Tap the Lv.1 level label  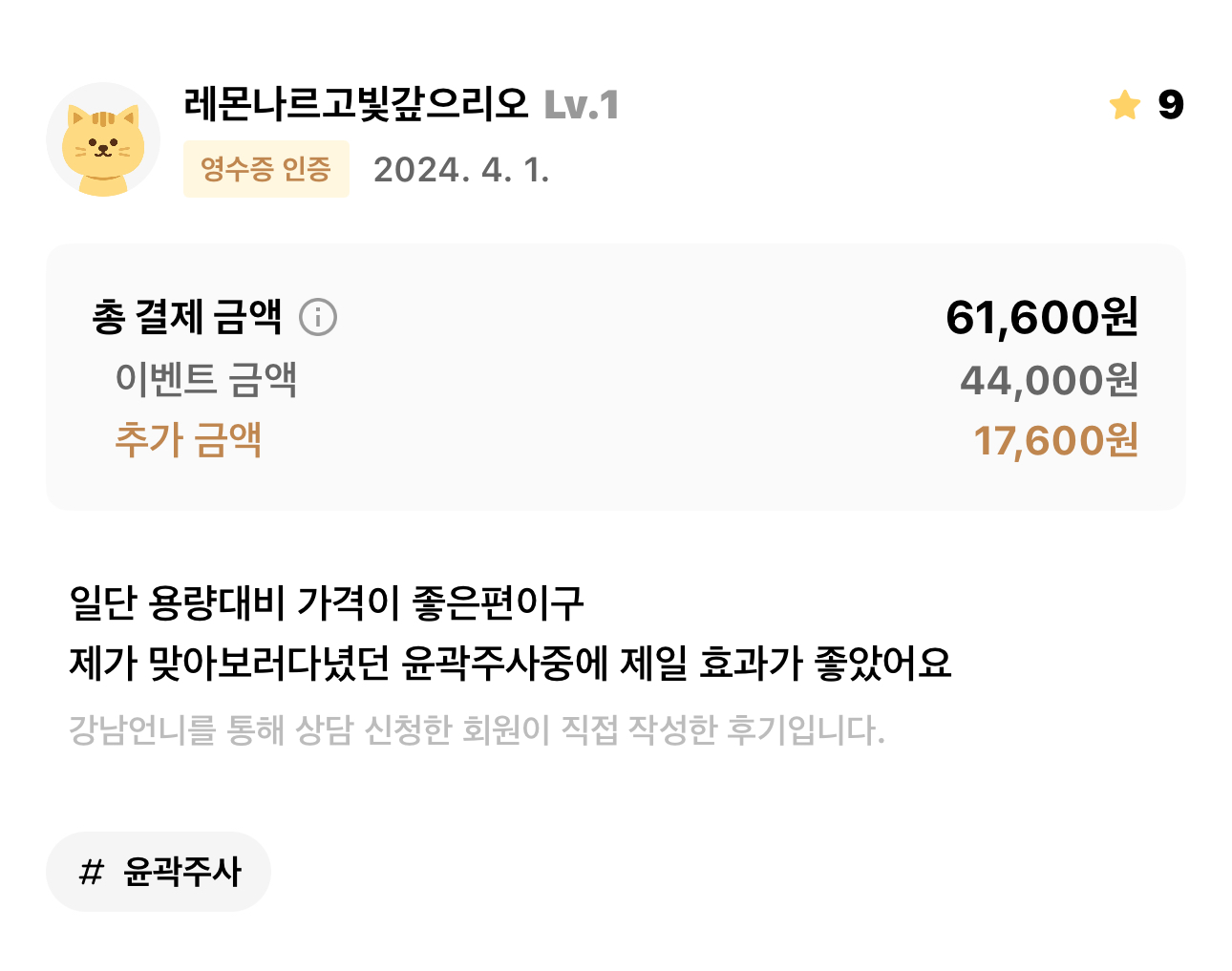(582, 105)
